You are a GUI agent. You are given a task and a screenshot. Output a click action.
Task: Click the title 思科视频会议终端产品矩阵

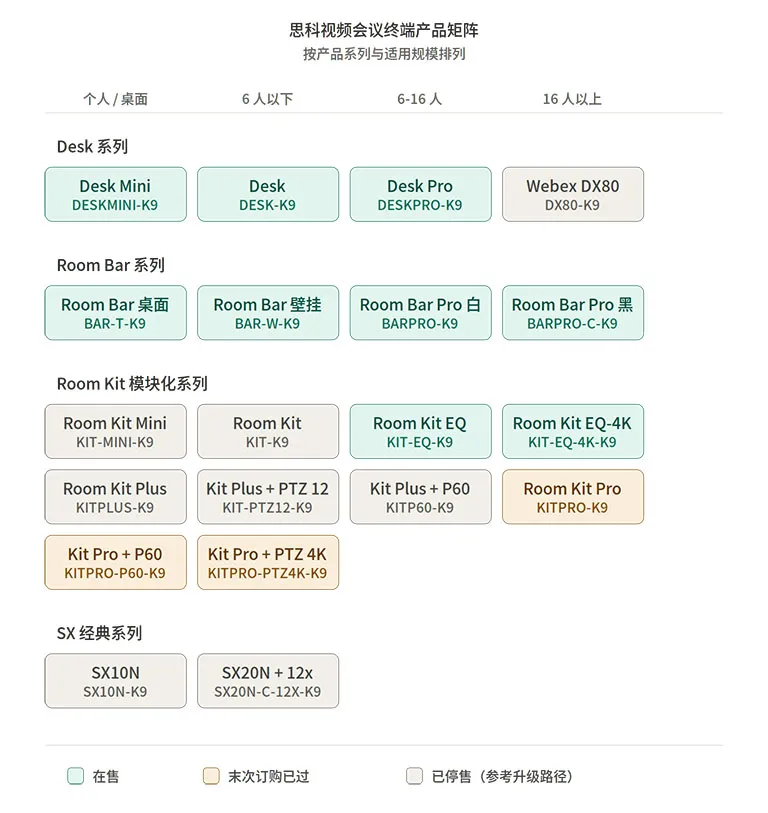click(x=384, y=30)
